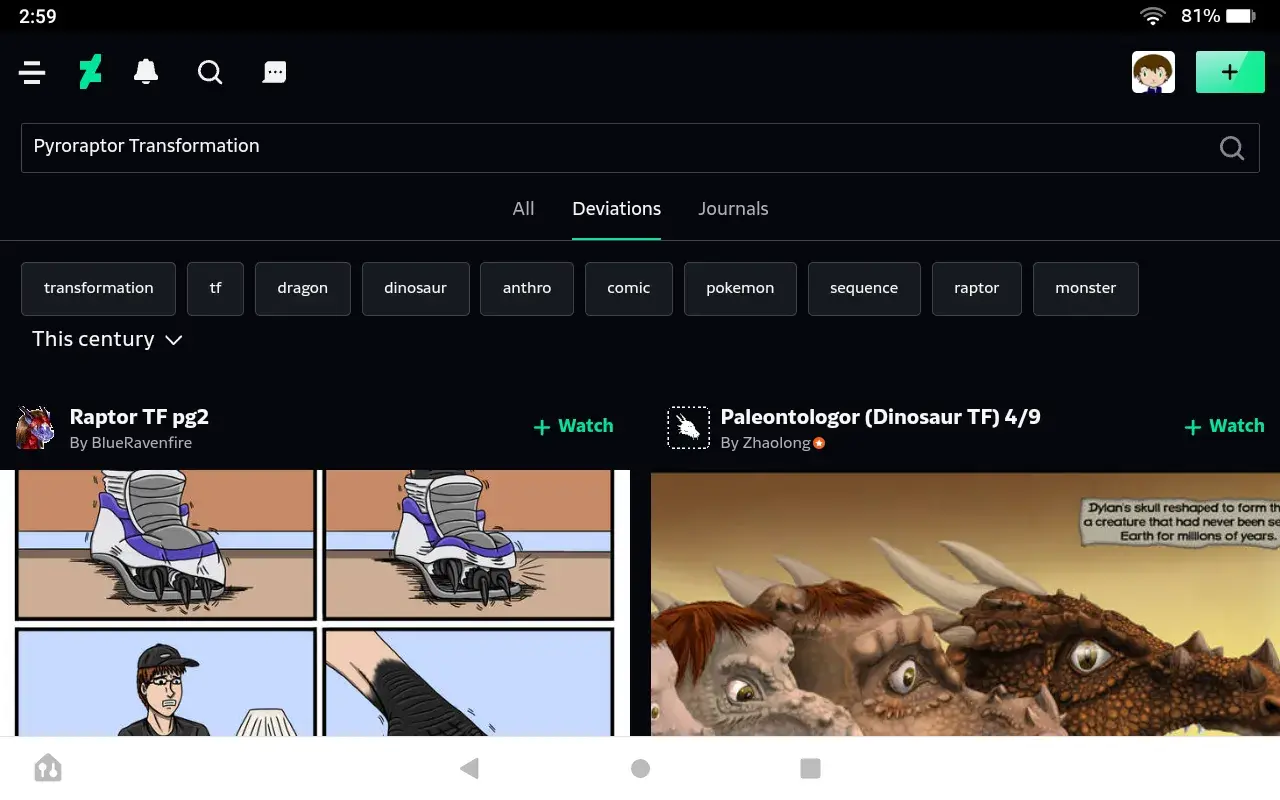This screenshot has height=800, width=1280.
Task: Open BlueRavenfire's avatar
Action: (35, 428)
